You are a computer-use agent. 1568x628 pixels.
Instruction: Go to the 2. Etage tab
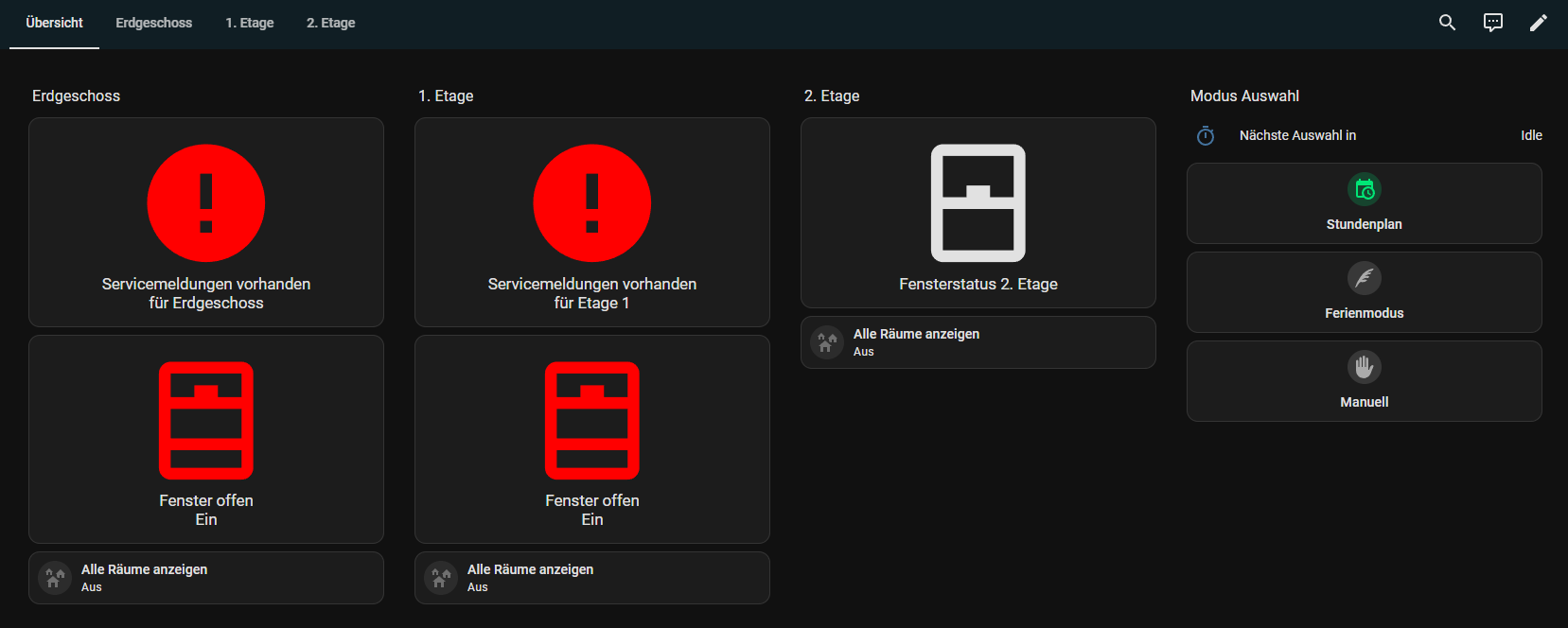(330, 23)
